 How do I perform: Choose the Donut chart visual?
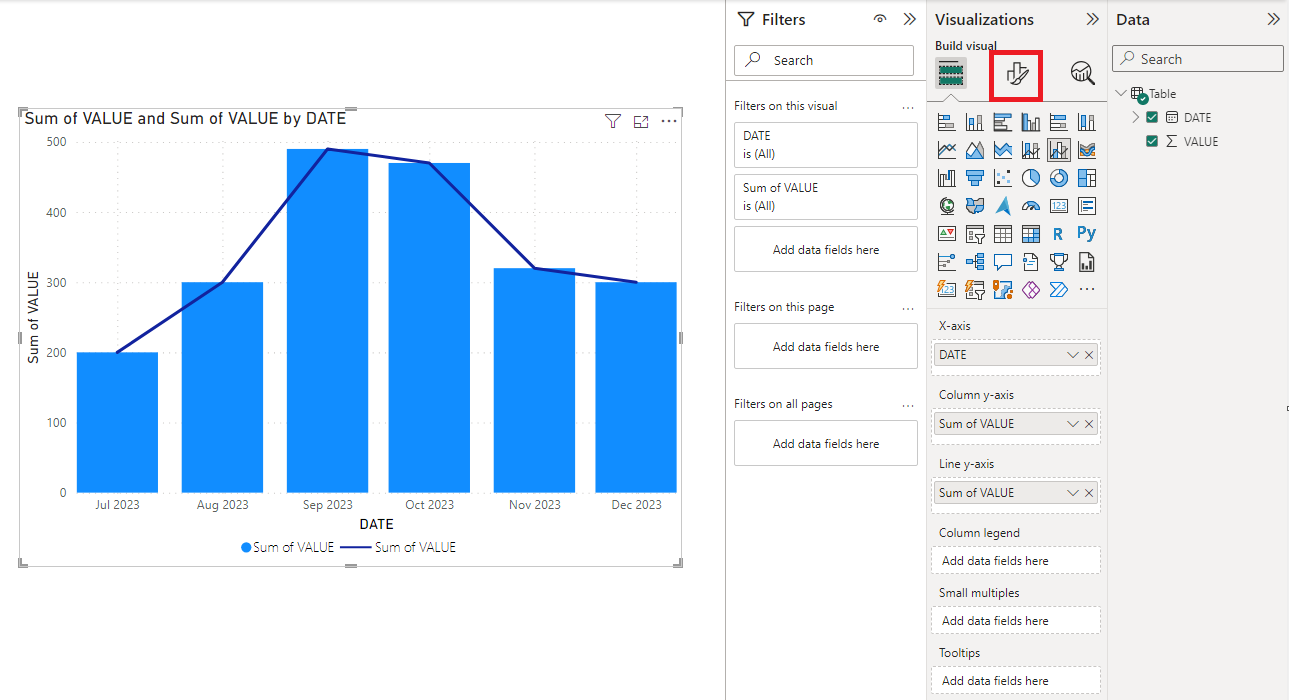coord(1059,179)
